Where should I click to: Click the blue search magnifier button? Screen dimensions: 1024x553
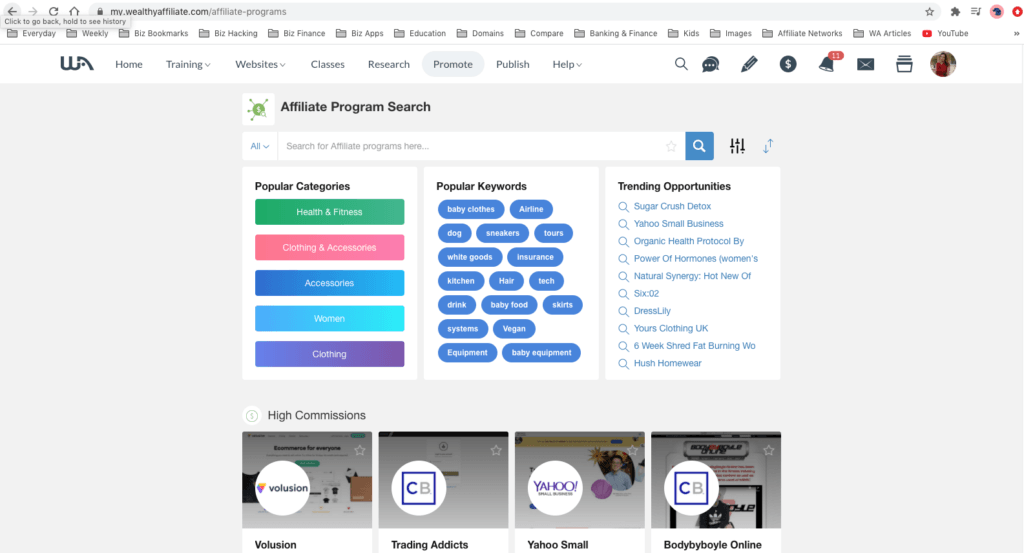tap(699, 146)
